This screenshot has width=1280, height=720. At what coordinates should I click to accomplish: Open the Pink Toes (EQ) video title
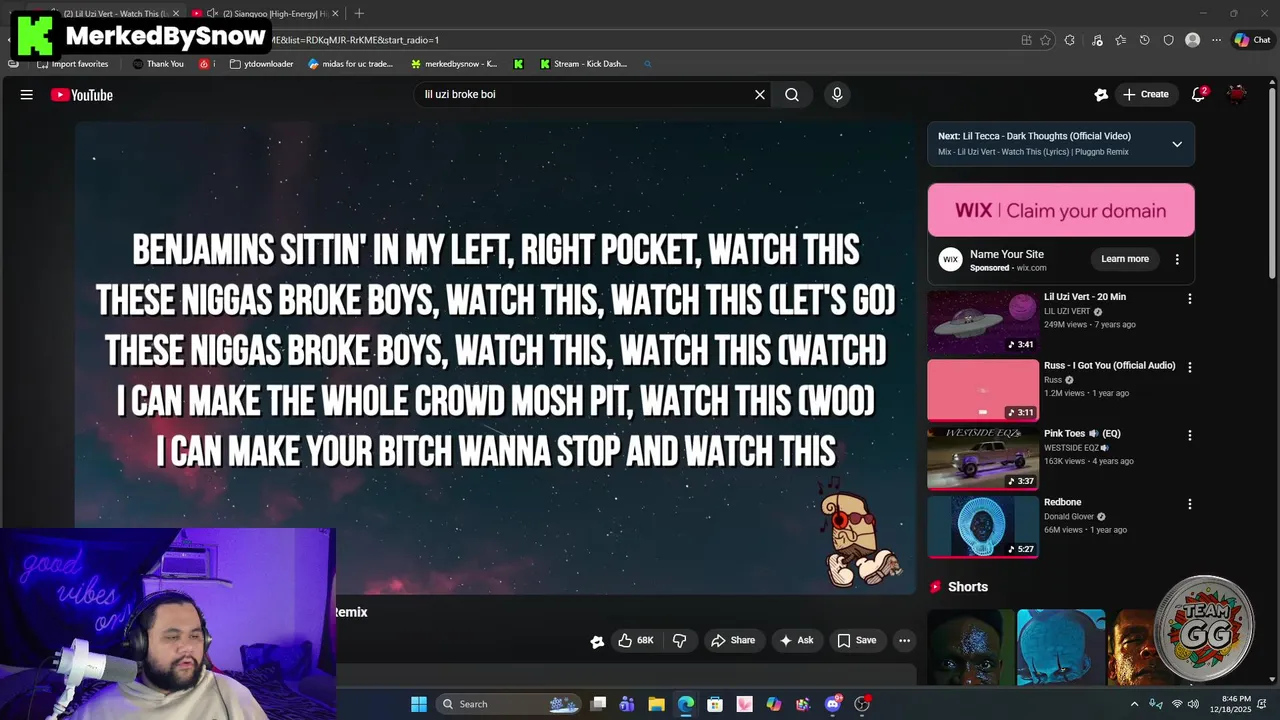[1082, 434]
